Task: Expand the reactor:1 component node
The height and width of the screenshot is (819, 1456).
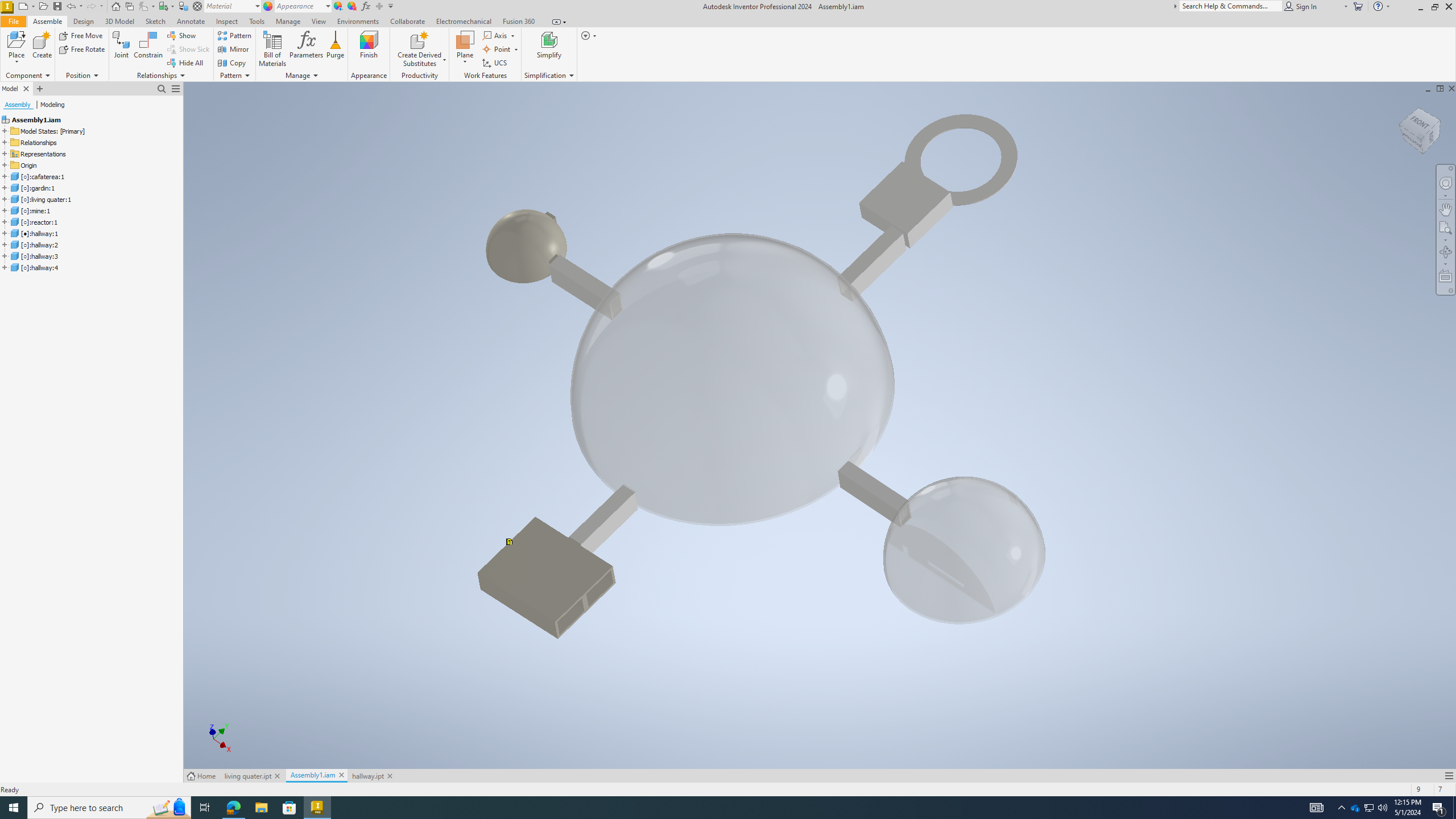Action: tap(5, 222)
